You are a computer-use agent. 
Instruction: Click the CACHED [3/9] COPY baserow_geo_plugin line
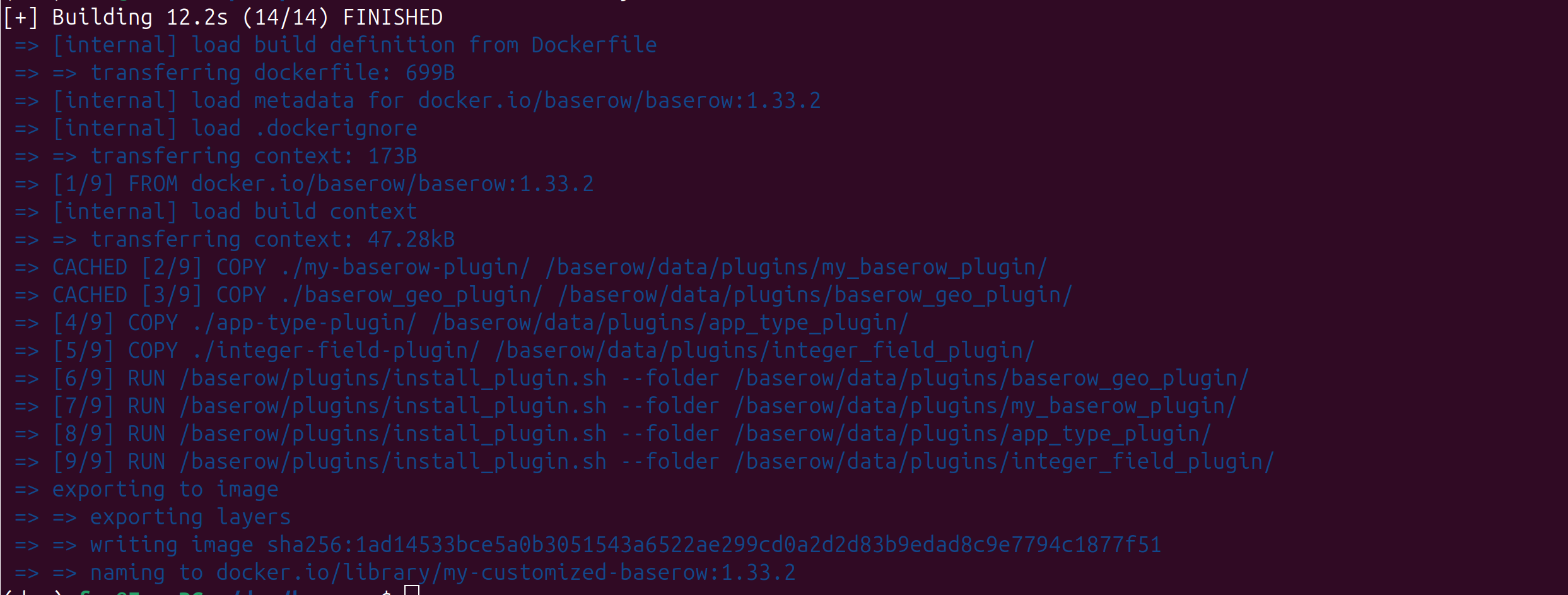(x=544, y=295)
